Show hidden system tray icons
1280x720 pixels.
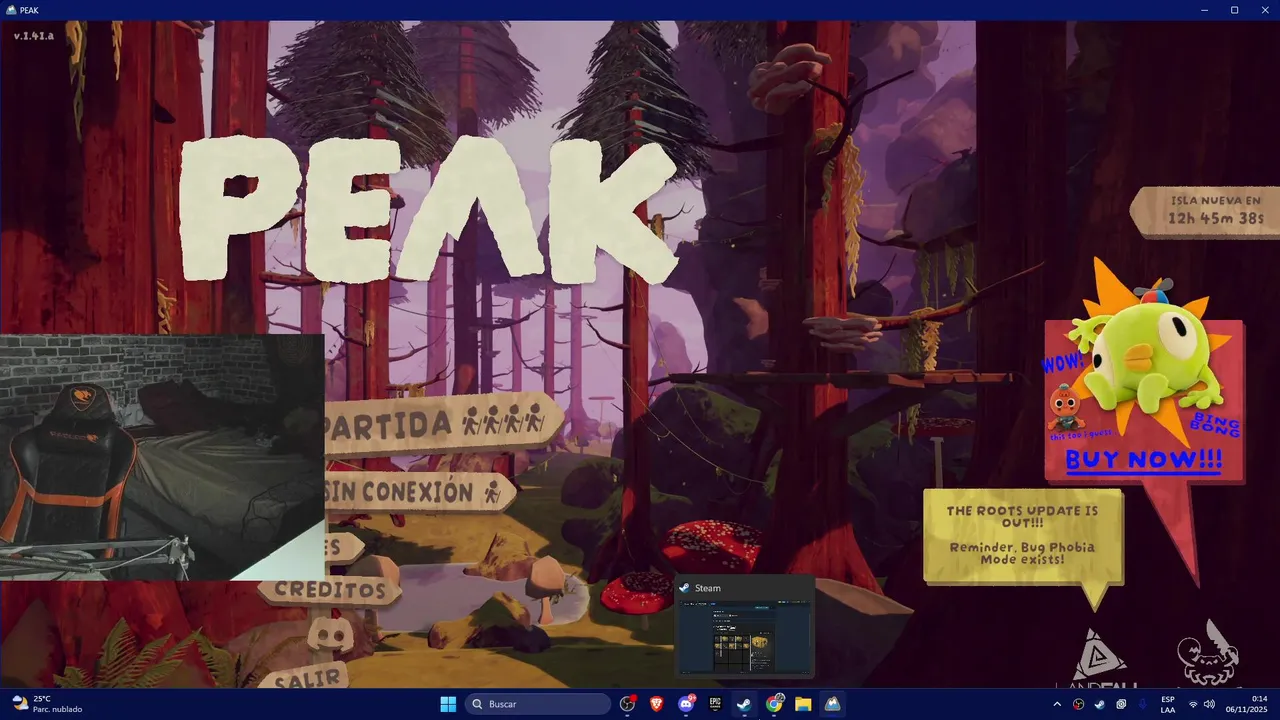click(1058, 704)
